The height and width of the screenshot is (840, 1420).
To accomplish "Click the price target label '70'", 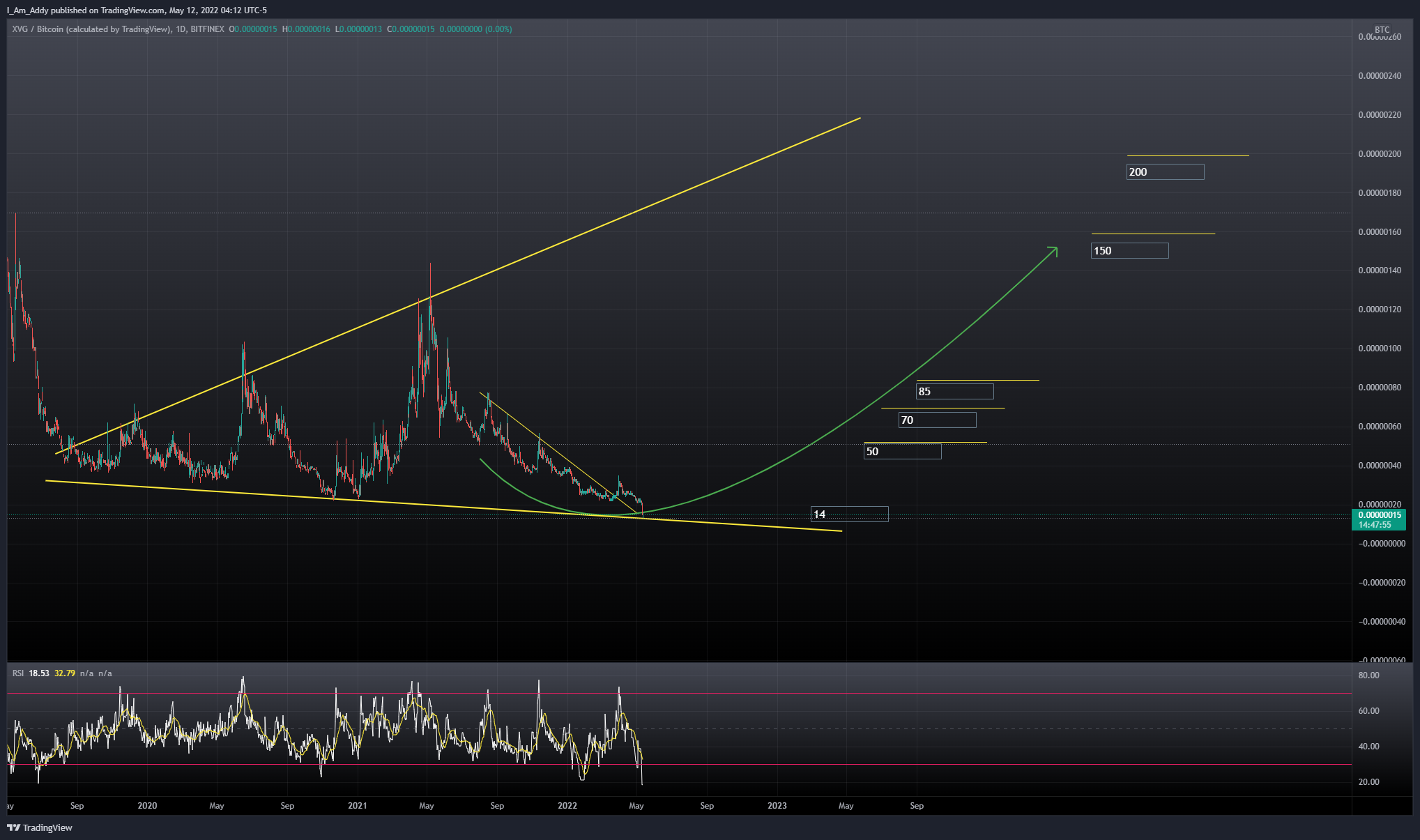I will pos(937,420).
